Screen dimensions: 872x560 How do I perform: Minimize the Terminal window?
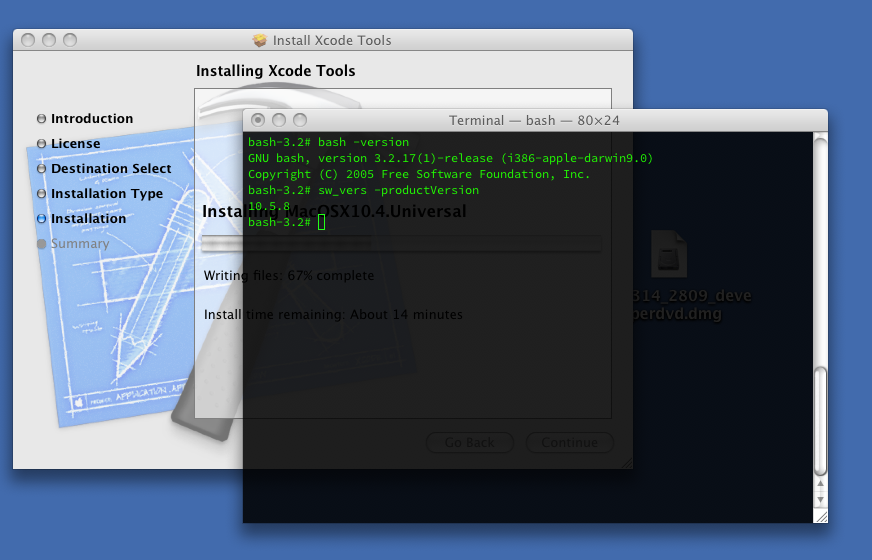point(279,120)
